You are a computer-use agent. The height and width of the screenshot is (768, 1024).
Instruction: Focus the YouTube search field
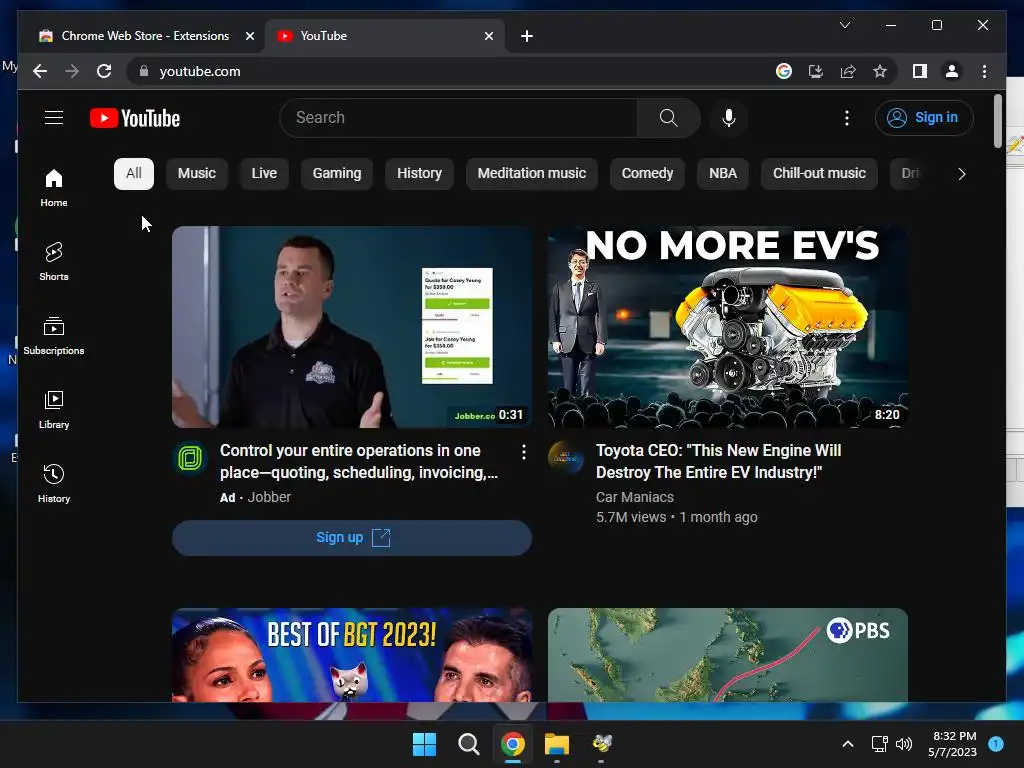(458, 118)
